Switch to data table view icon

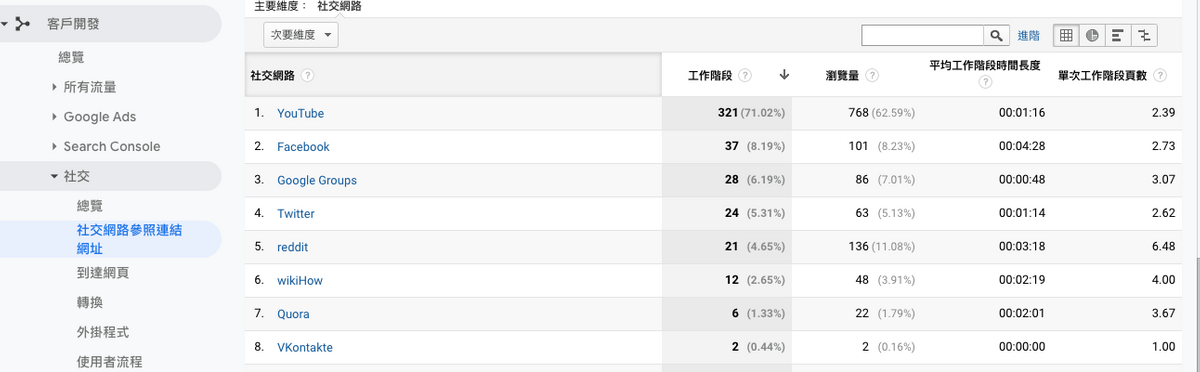[x=1066, y=35]
